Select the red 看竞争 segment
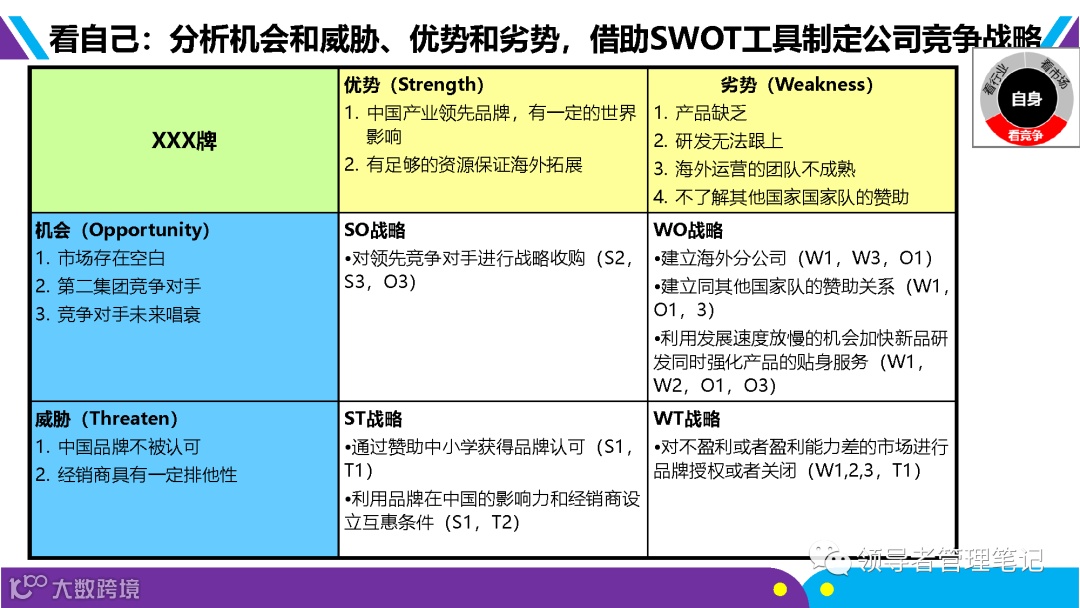 (1026, 132)
